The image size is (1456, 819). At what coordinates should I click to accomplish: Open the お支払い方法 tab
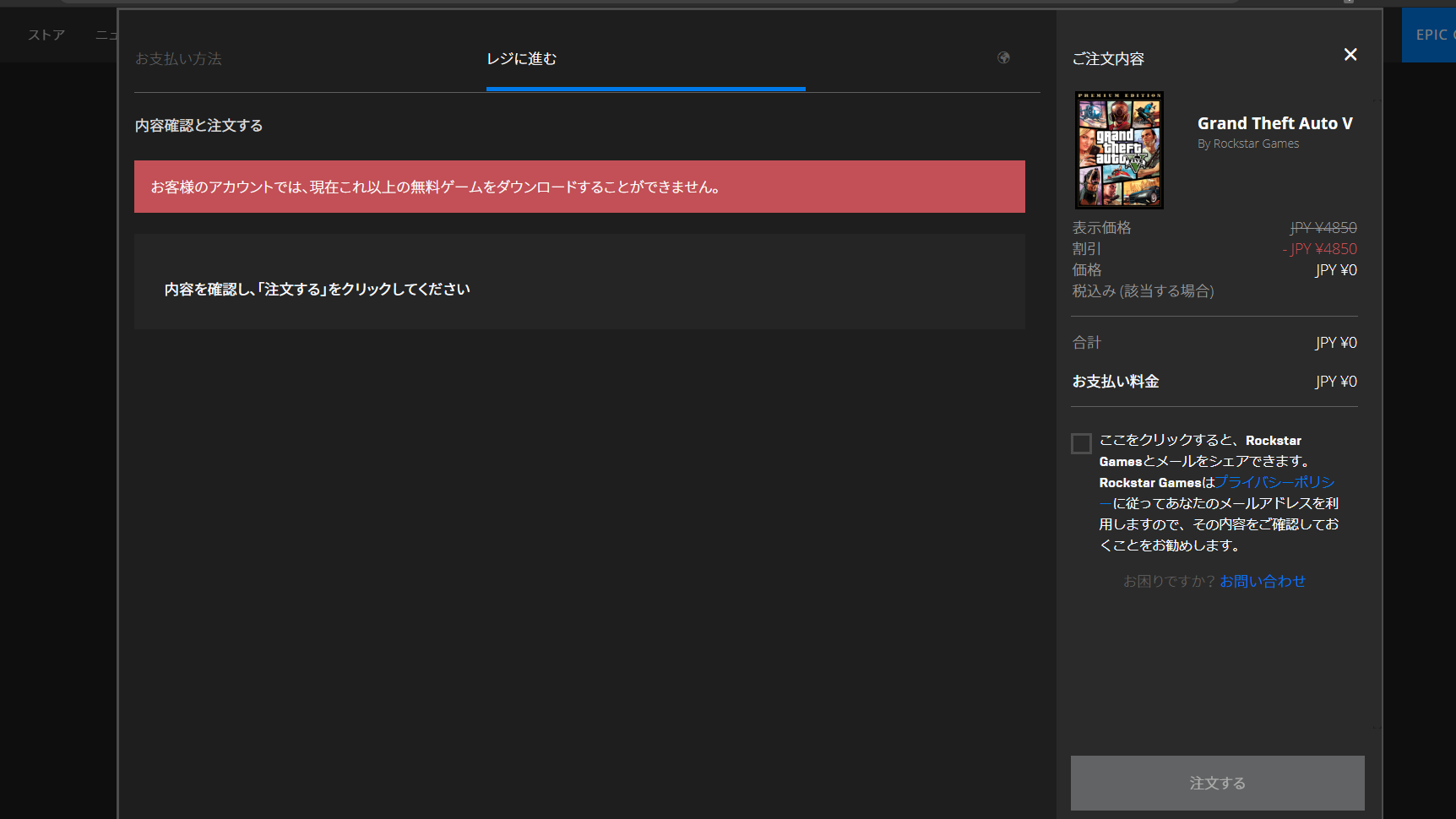(x=178, y=58)
